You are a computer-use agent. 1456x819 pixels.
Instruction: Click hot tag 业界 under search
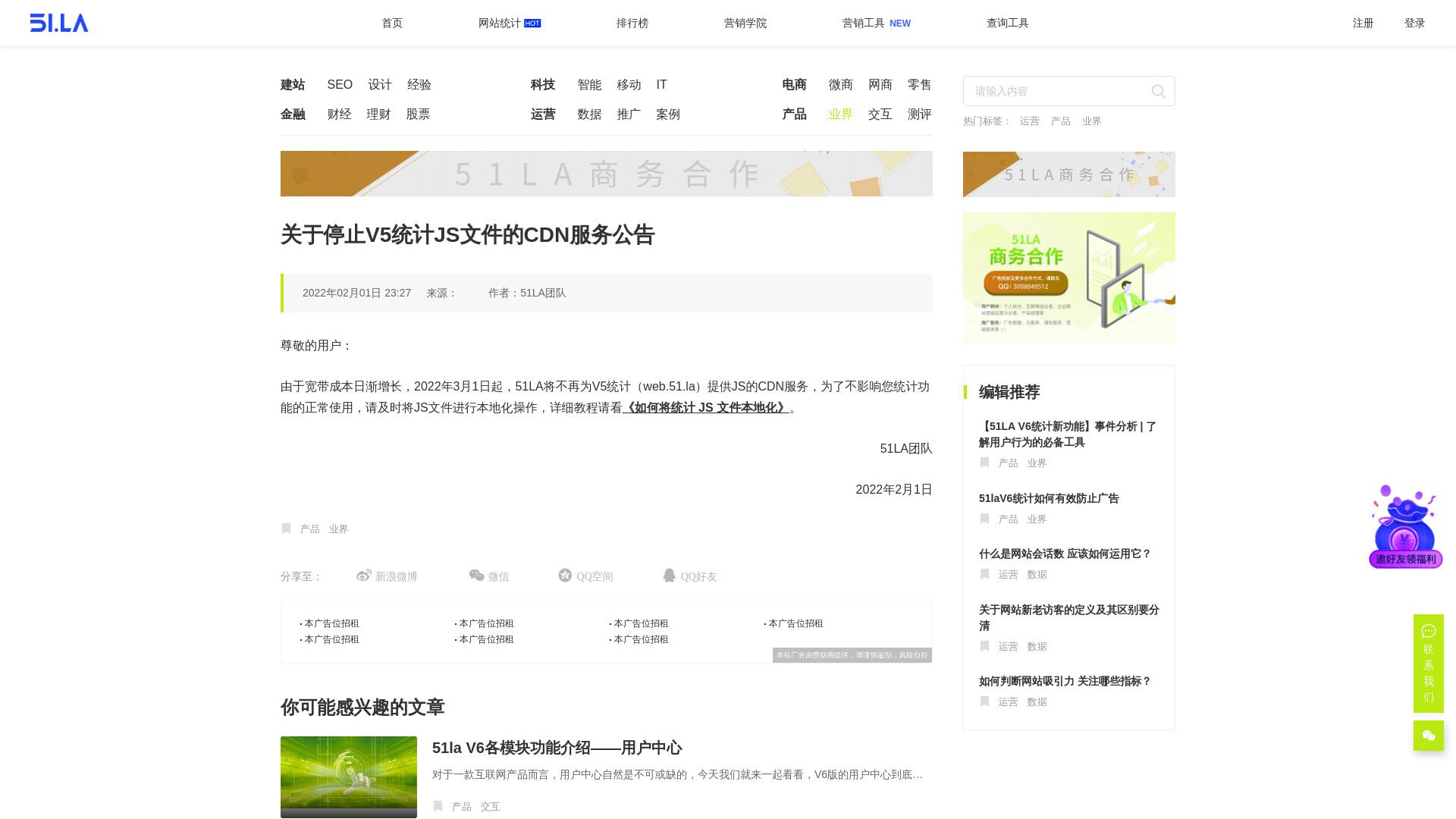1092,121
